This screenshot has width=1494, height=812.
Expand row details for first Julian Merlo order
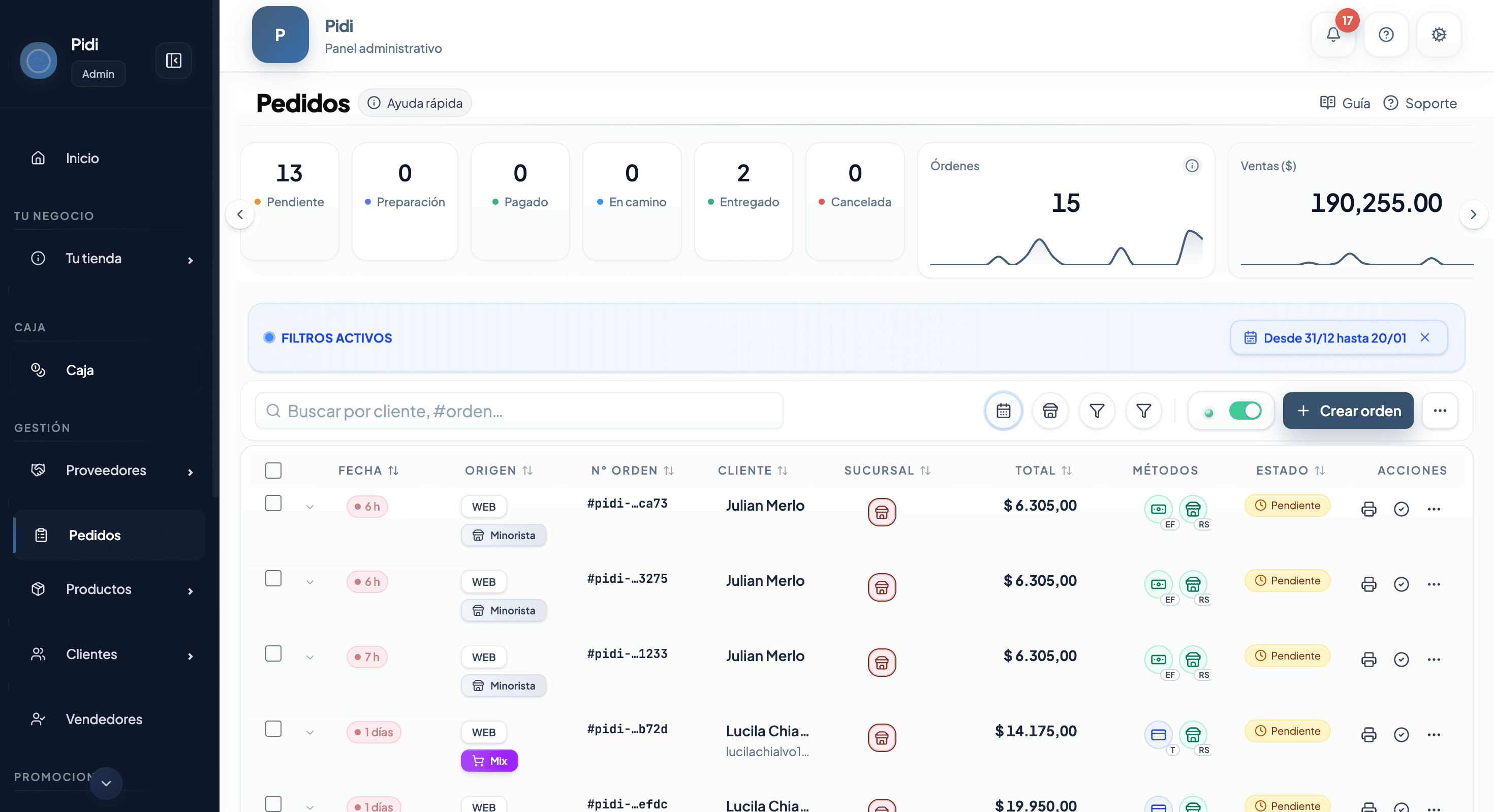[309, 507]
